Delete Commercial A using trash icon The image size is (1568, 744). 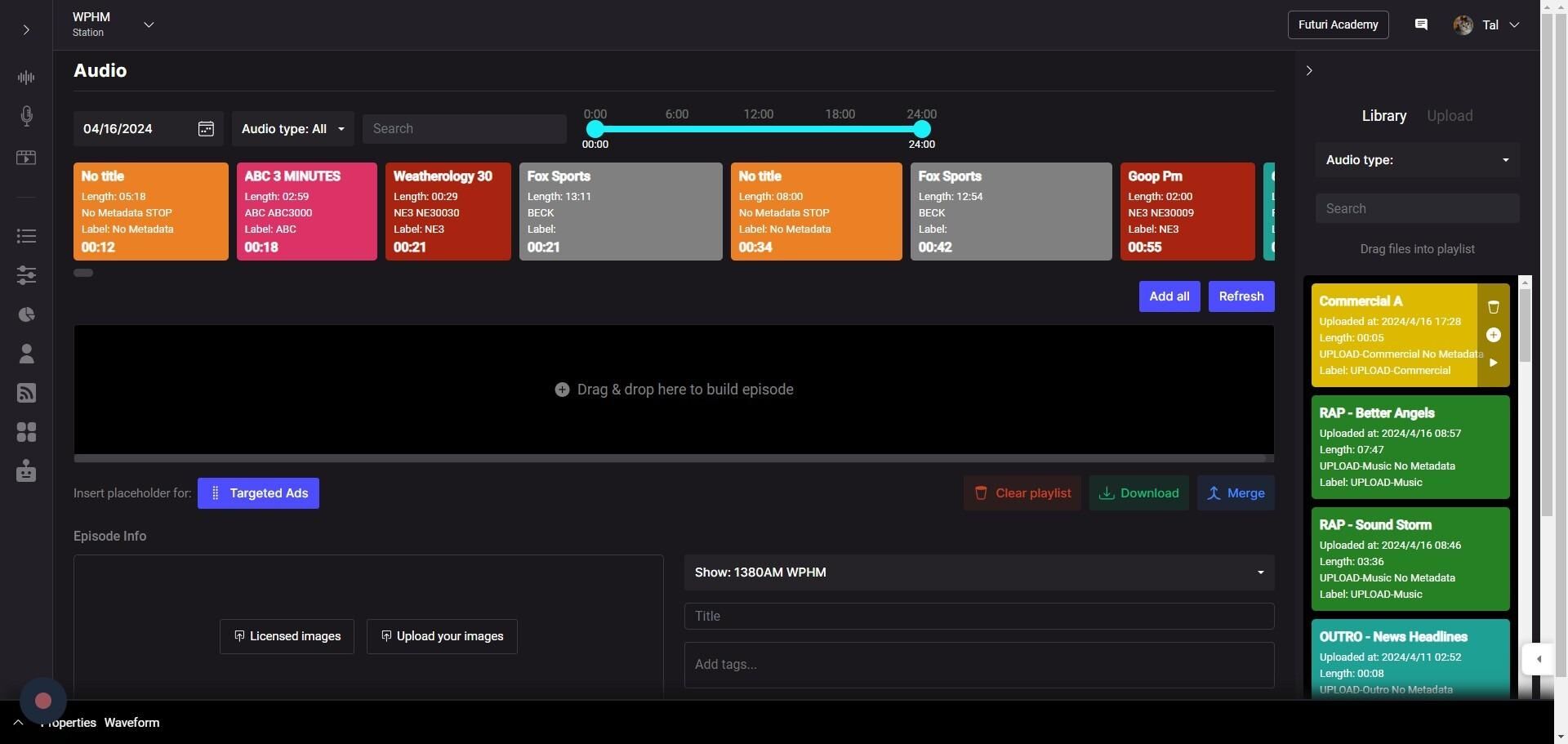pos(1493,307)
